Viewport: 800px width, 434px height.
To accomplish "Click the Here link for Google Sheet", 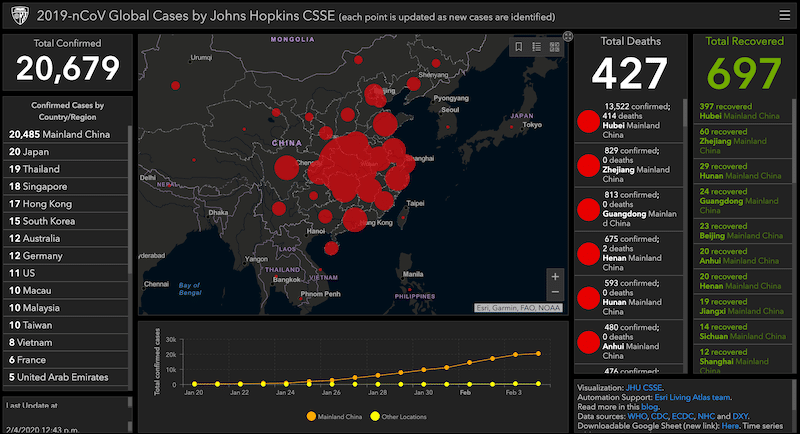I will point(730,426).
